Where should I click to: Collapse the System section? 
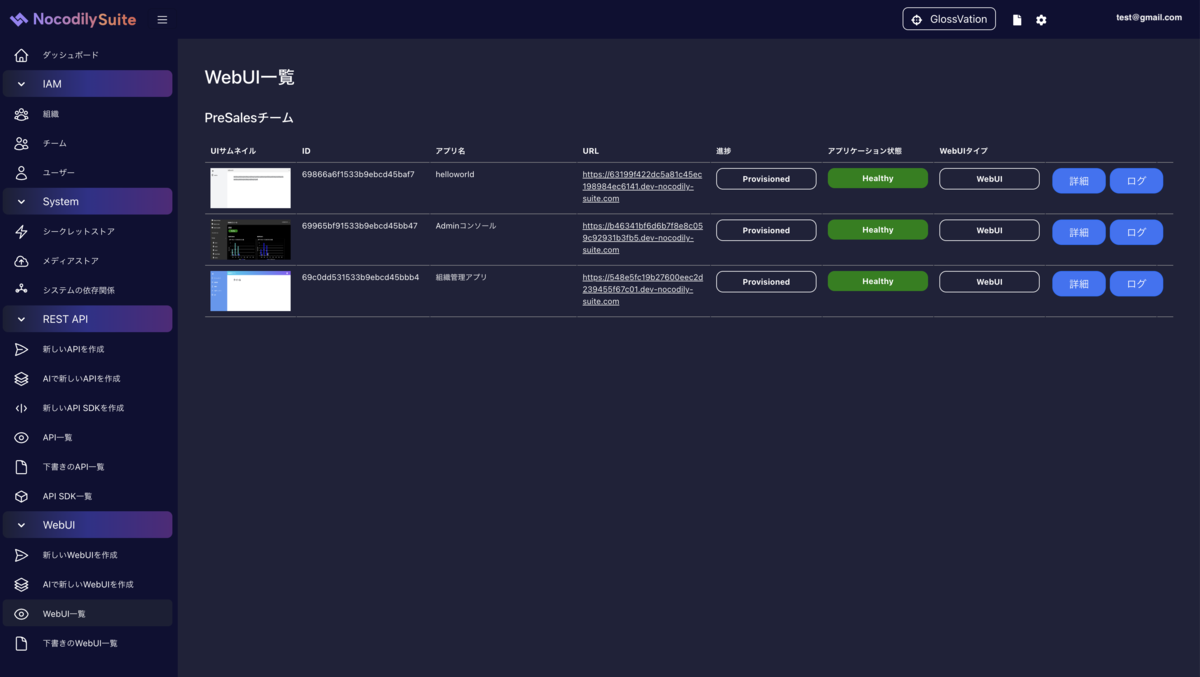coord(88,202)
